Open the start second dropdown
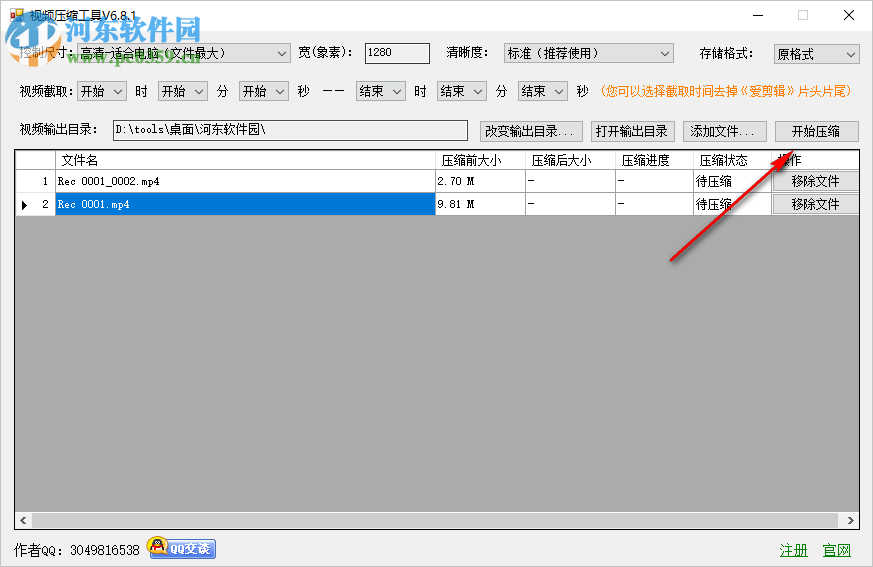 pyautogui.click(x=264, y=91)
